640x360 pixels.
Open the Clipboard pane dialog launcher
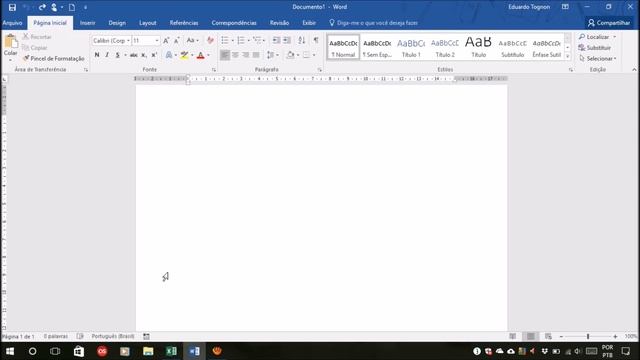(x=86, y=70)
